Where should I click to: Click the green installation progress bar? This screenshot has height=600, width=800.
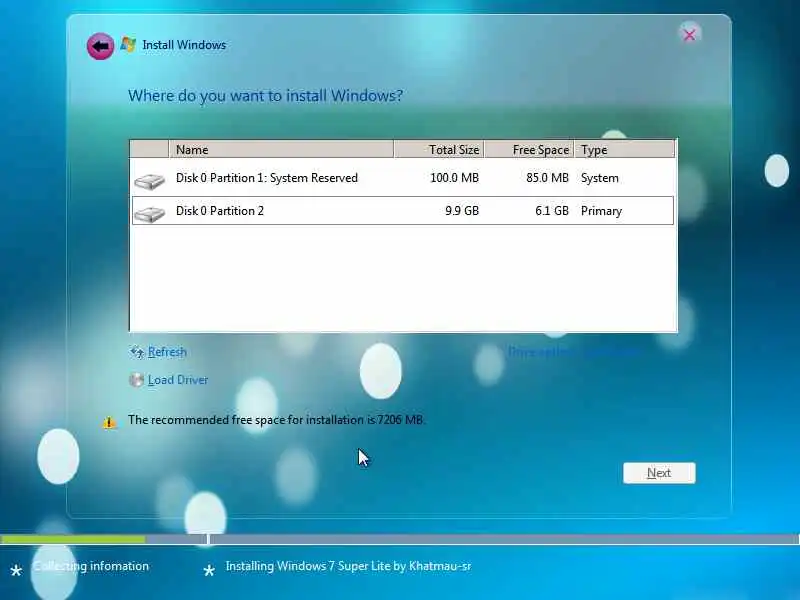tap(73, 539)
